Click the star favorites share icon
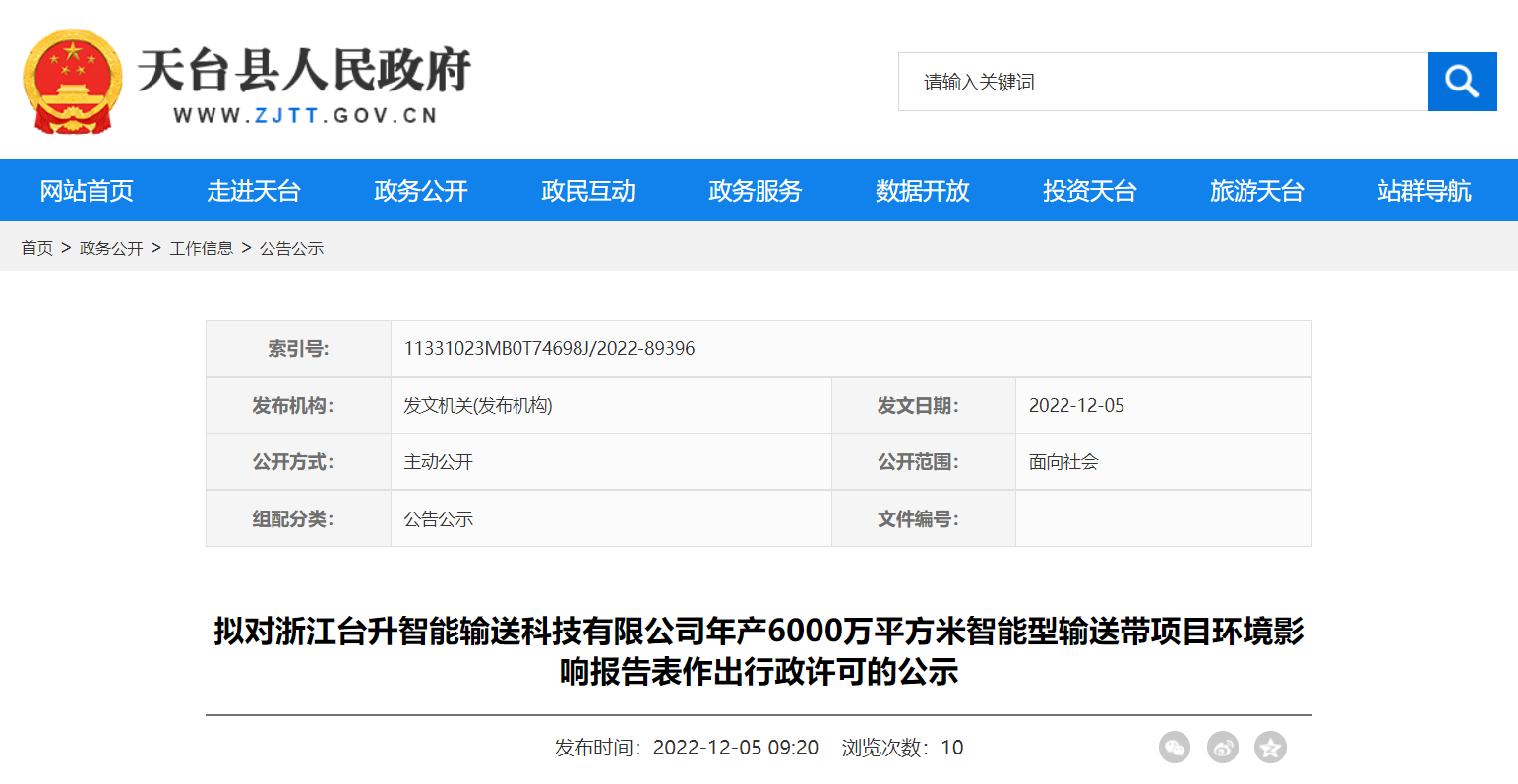 coord(1270,748)
